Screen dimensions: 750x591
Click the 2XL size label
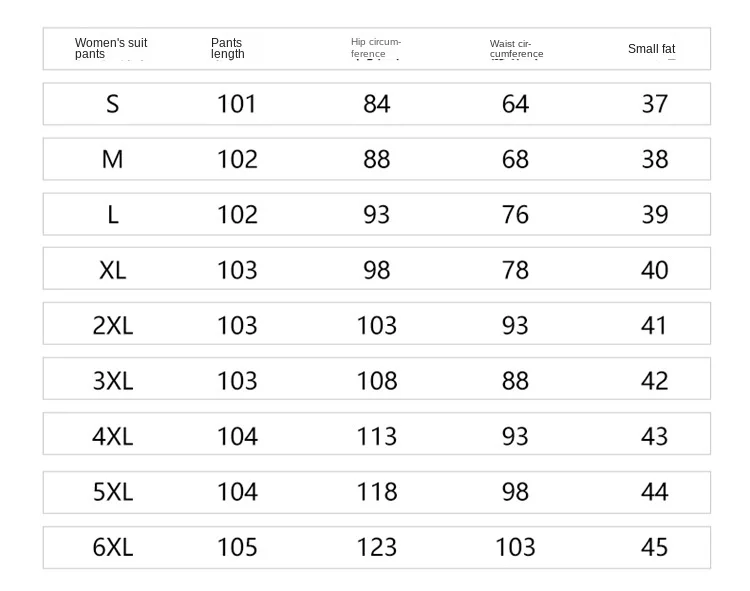coord(112,325)
